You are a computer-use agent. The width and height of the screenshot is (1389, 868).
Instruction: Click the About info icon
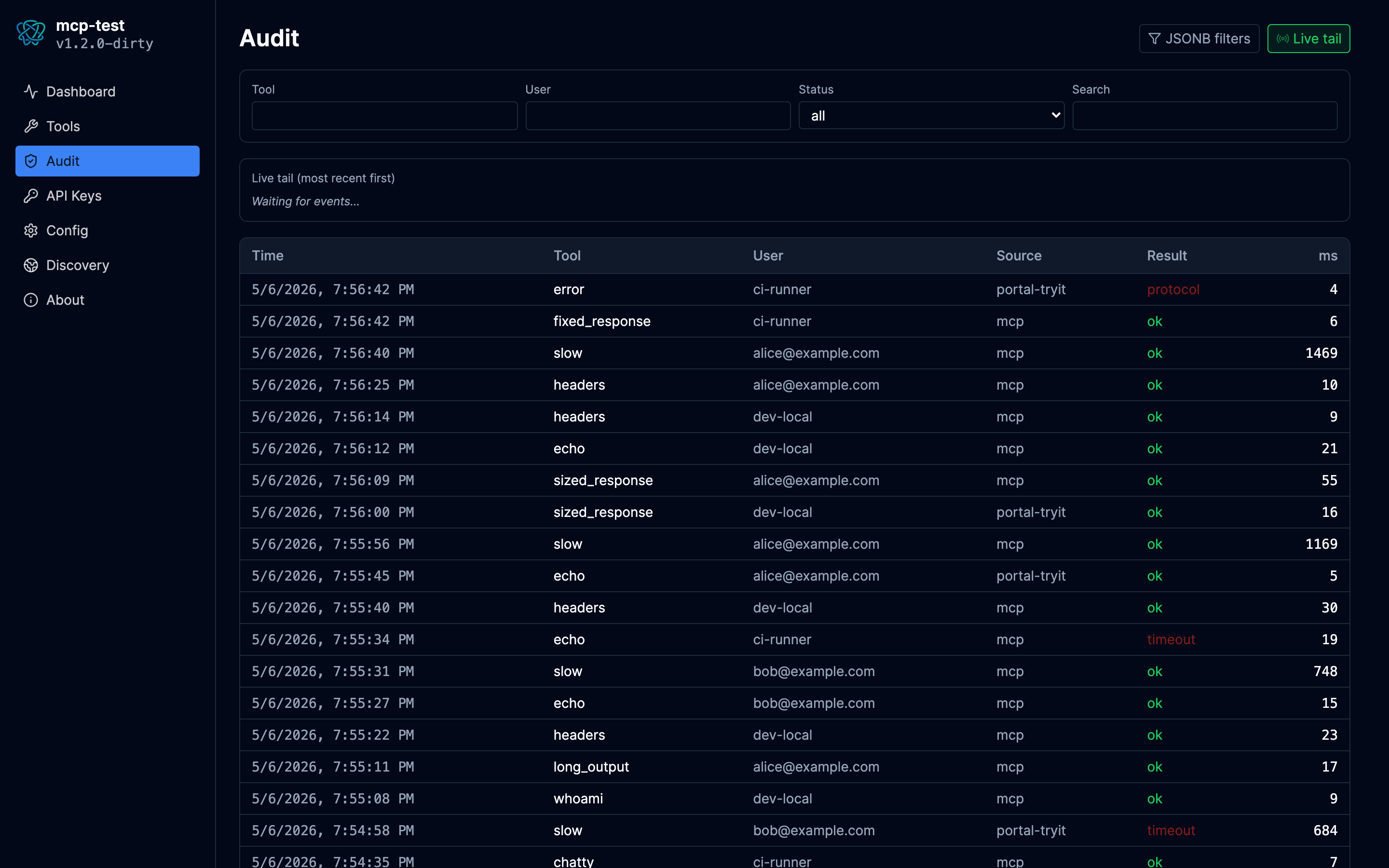tap(31, 300)
